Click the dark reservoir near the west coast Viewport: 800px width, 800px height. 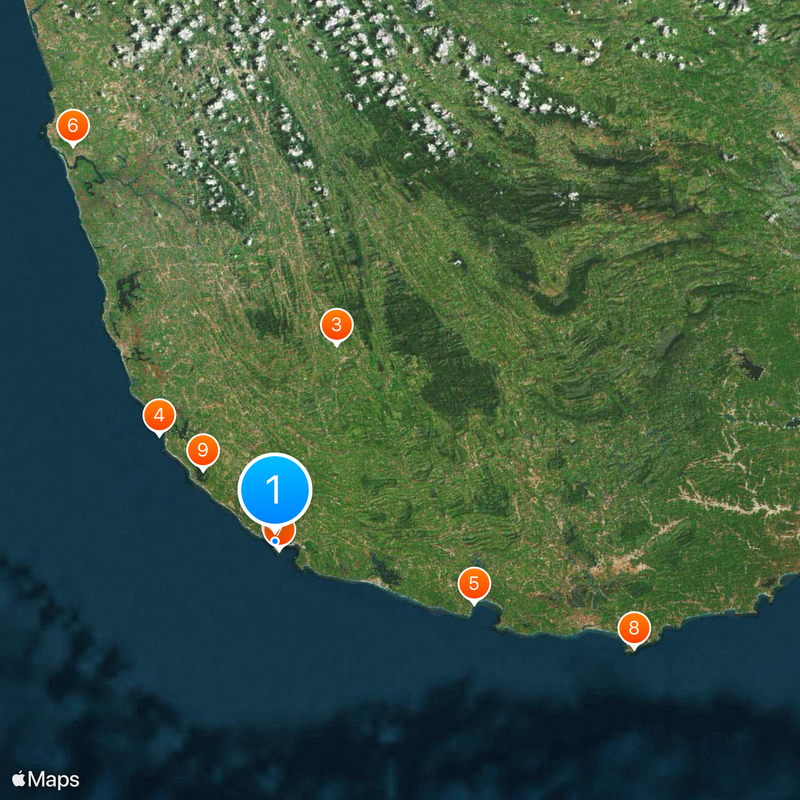pyautogui.click(x=129, y=291)
